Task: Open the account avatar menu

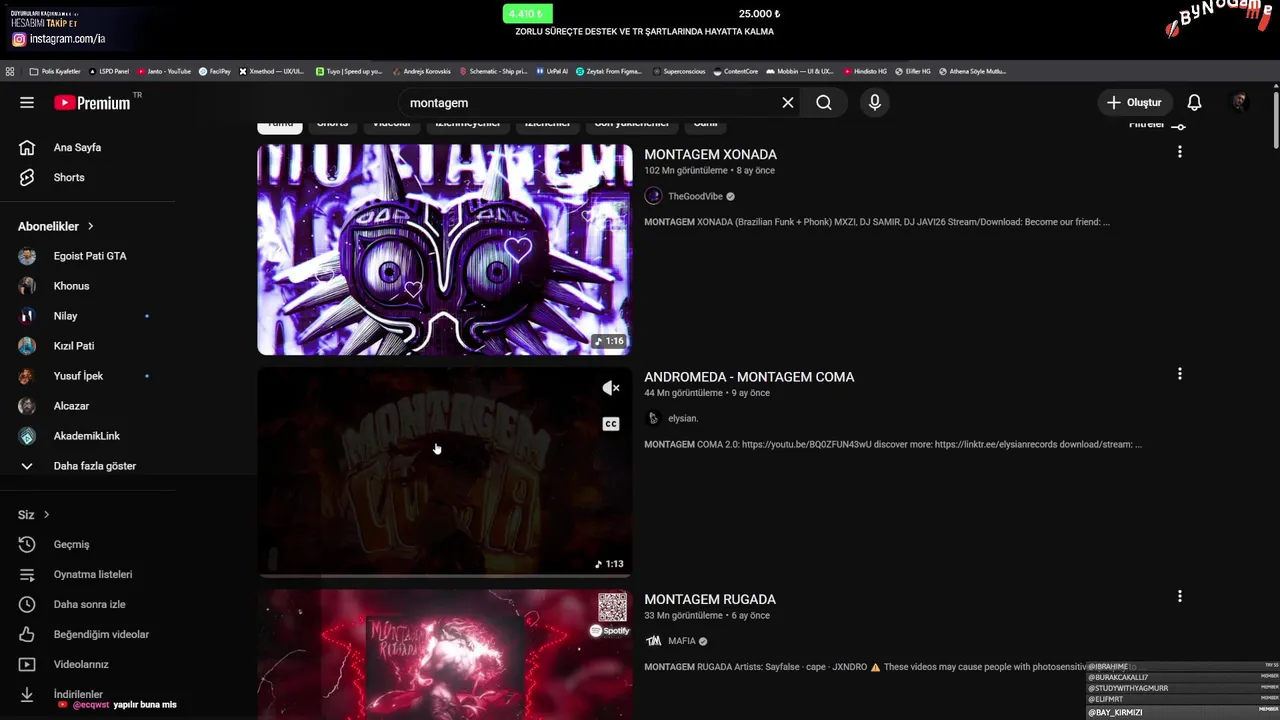Action: pos(1240,102)
